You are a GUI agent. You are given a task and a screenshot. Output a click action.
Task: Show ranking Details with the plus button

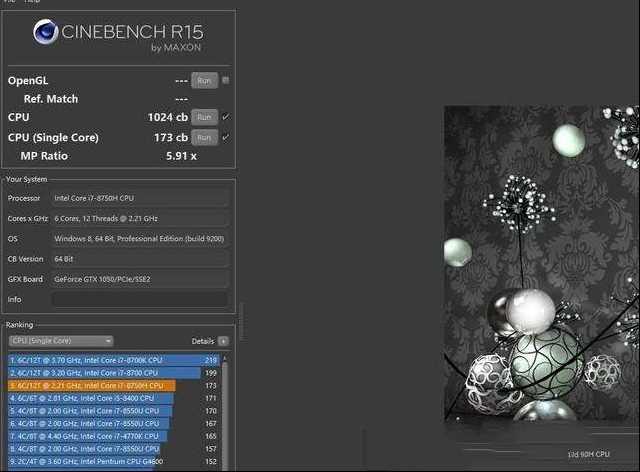click(x=223, y=341)
